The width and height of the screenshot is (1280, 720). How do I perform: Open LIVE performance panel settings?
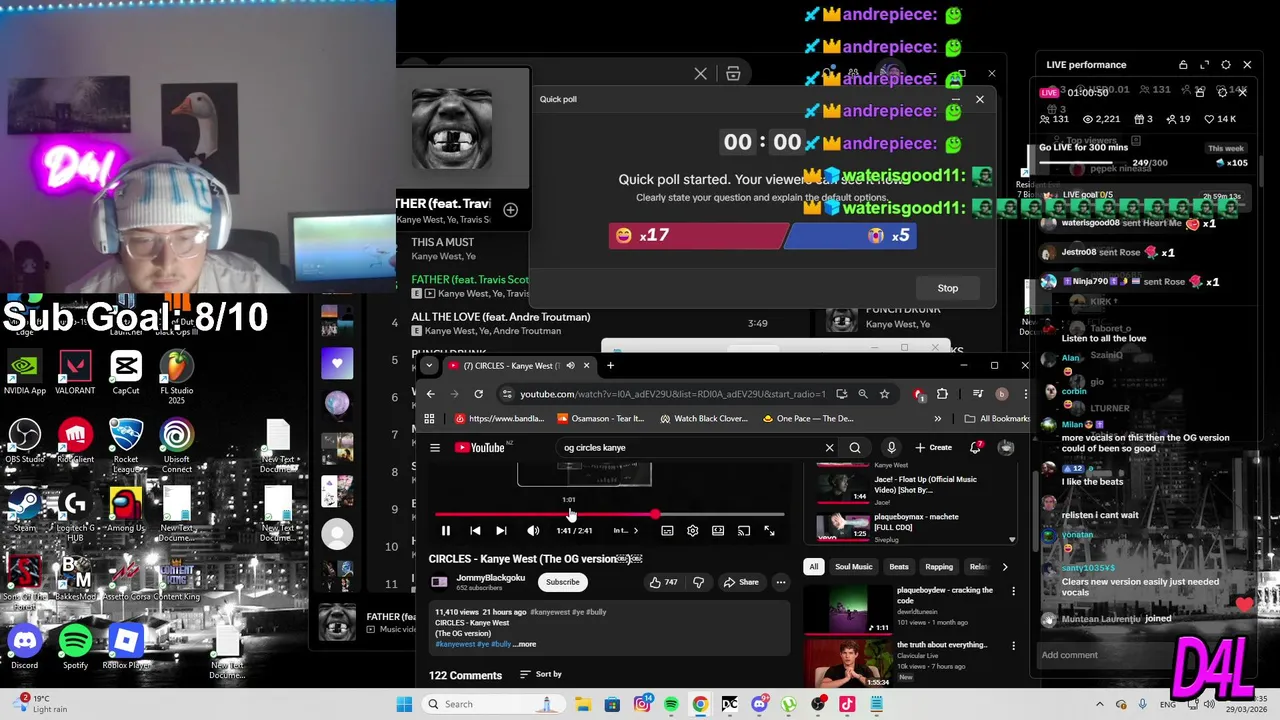tap(1226, 65)
